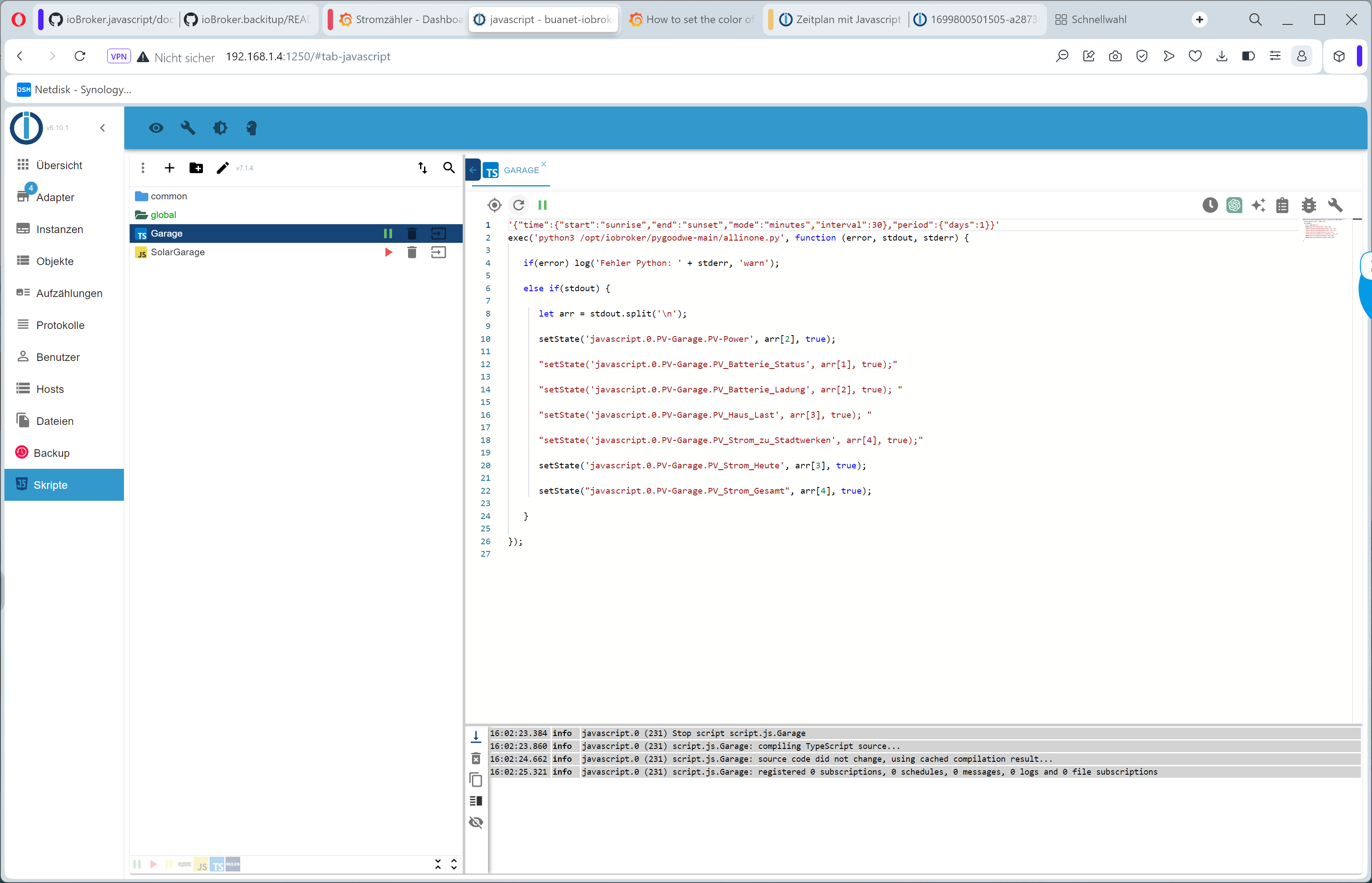This screenshot has width=1372, height=883.
Task: Toggle log message visibility with the eye icon
Action: pos(476,822)
